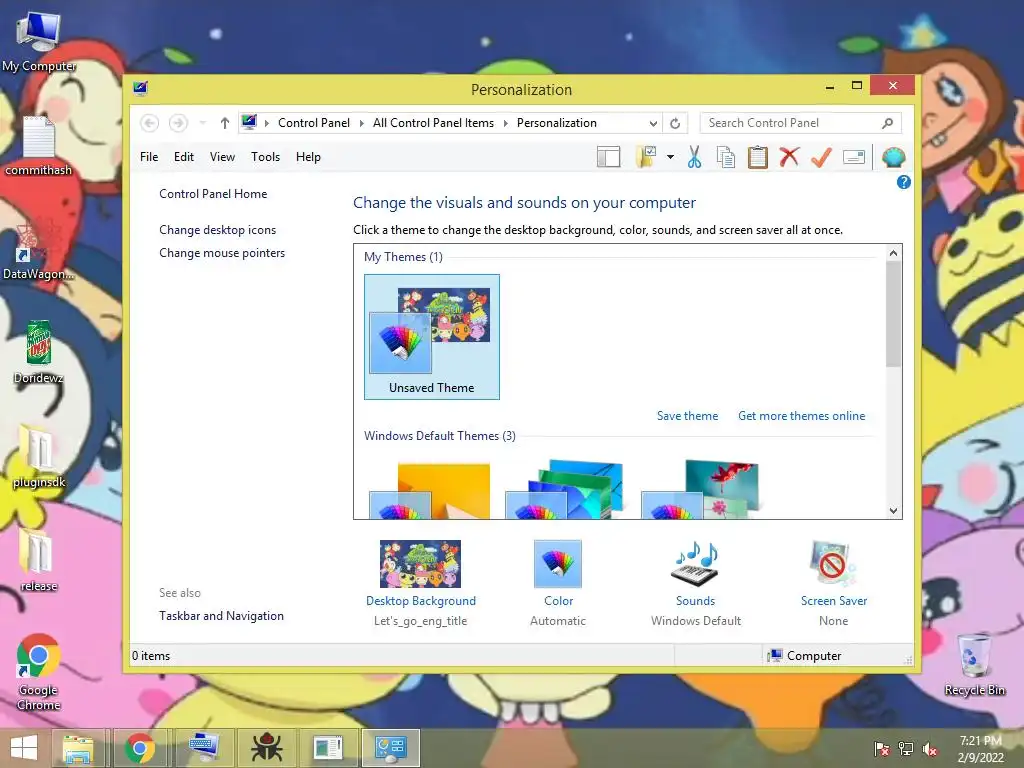The image size is (1024, 768).
Task: Select the release folder on desktop
Action: click(39, 560)
